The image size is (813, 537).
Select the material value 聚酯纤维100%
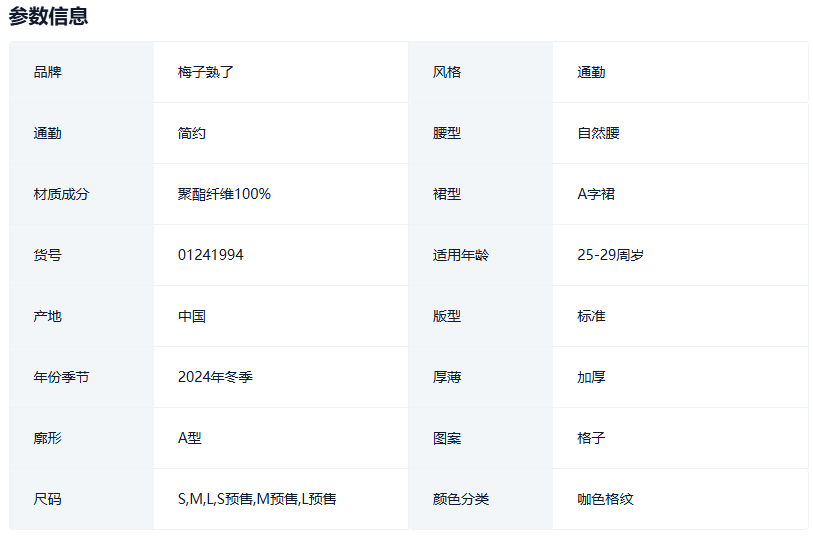point(224,194)
